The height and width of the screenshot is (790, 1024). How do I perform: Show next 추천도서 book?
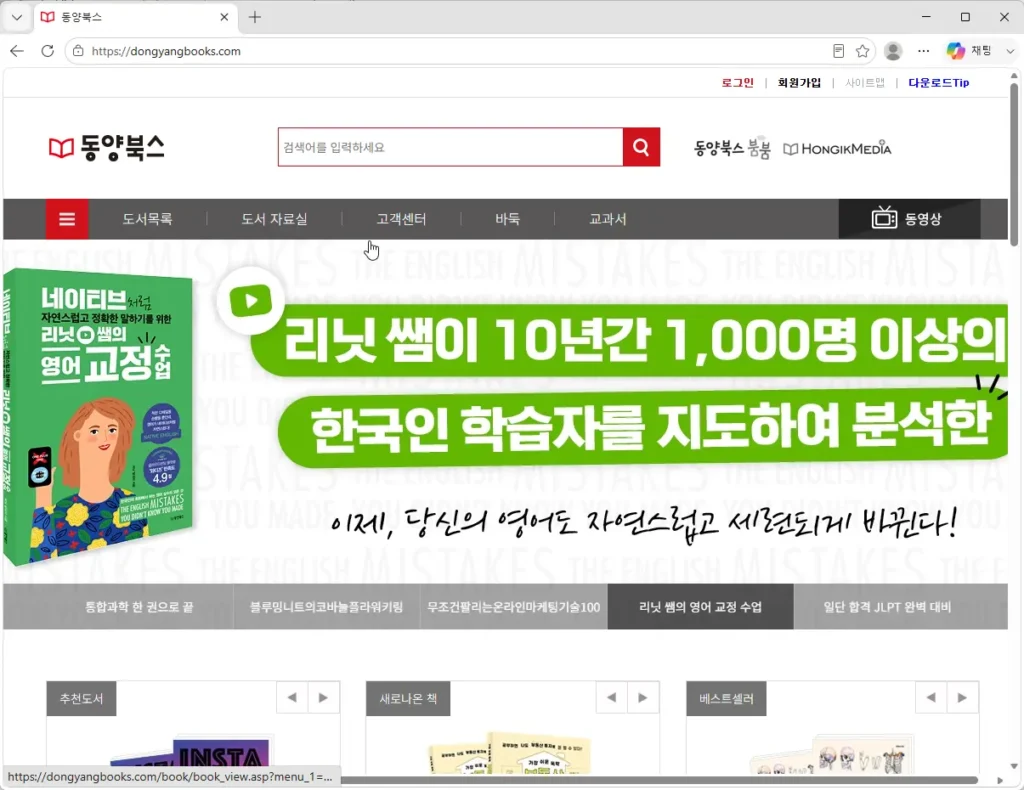(x=323, y=698)
